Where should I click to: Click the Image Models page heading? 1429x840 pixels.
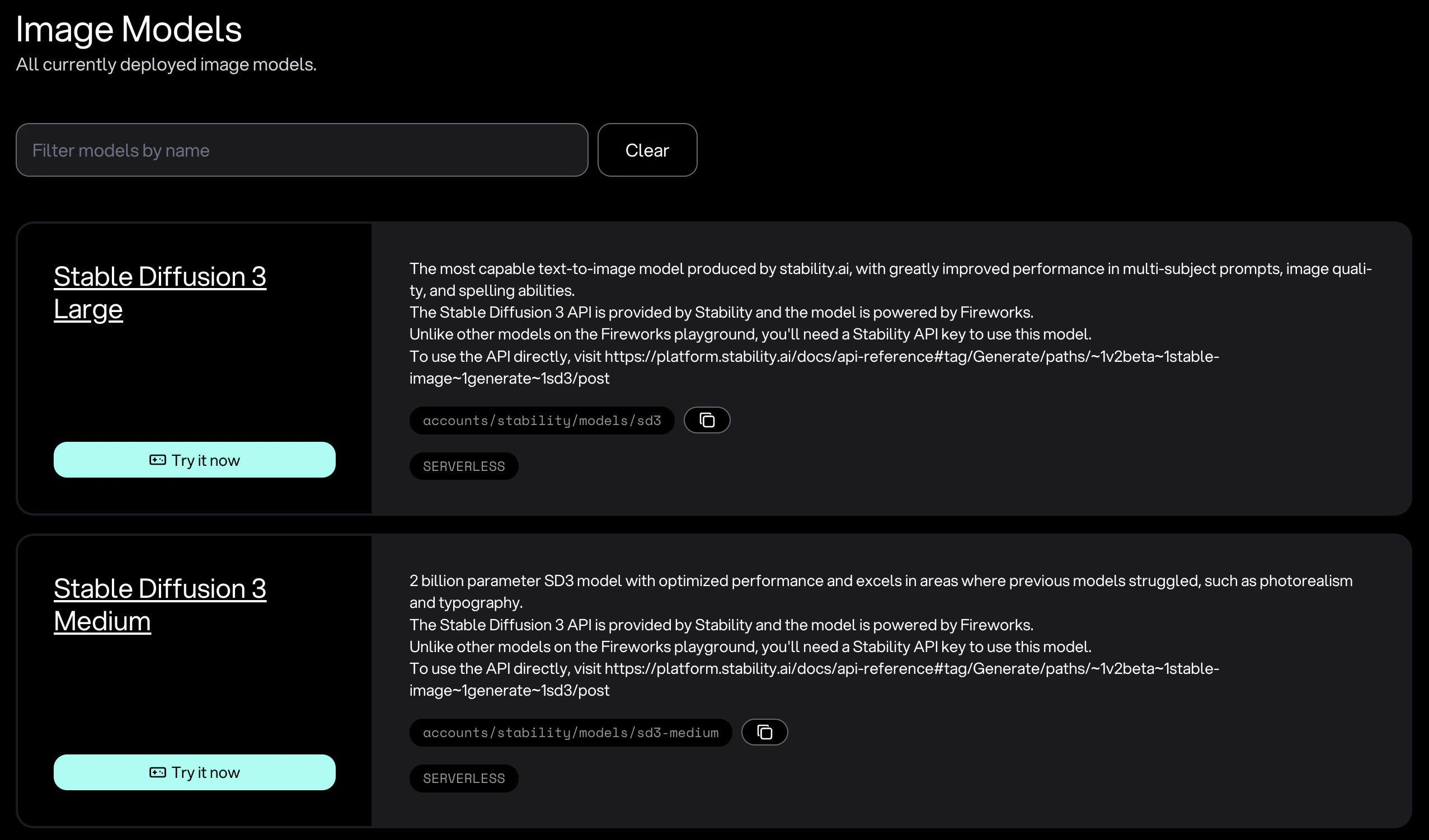(129, 29)
